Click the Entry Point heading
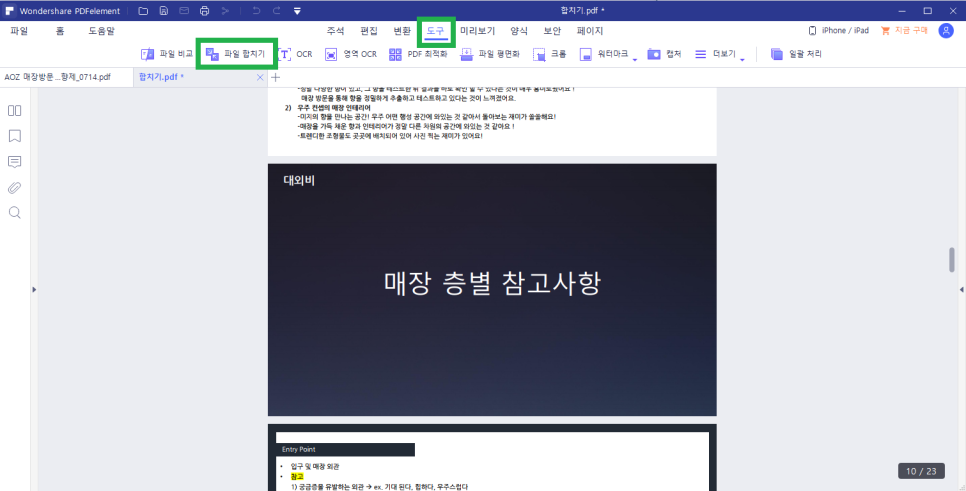This screenshot has width=966, height=491. click(x=299, y=450)
